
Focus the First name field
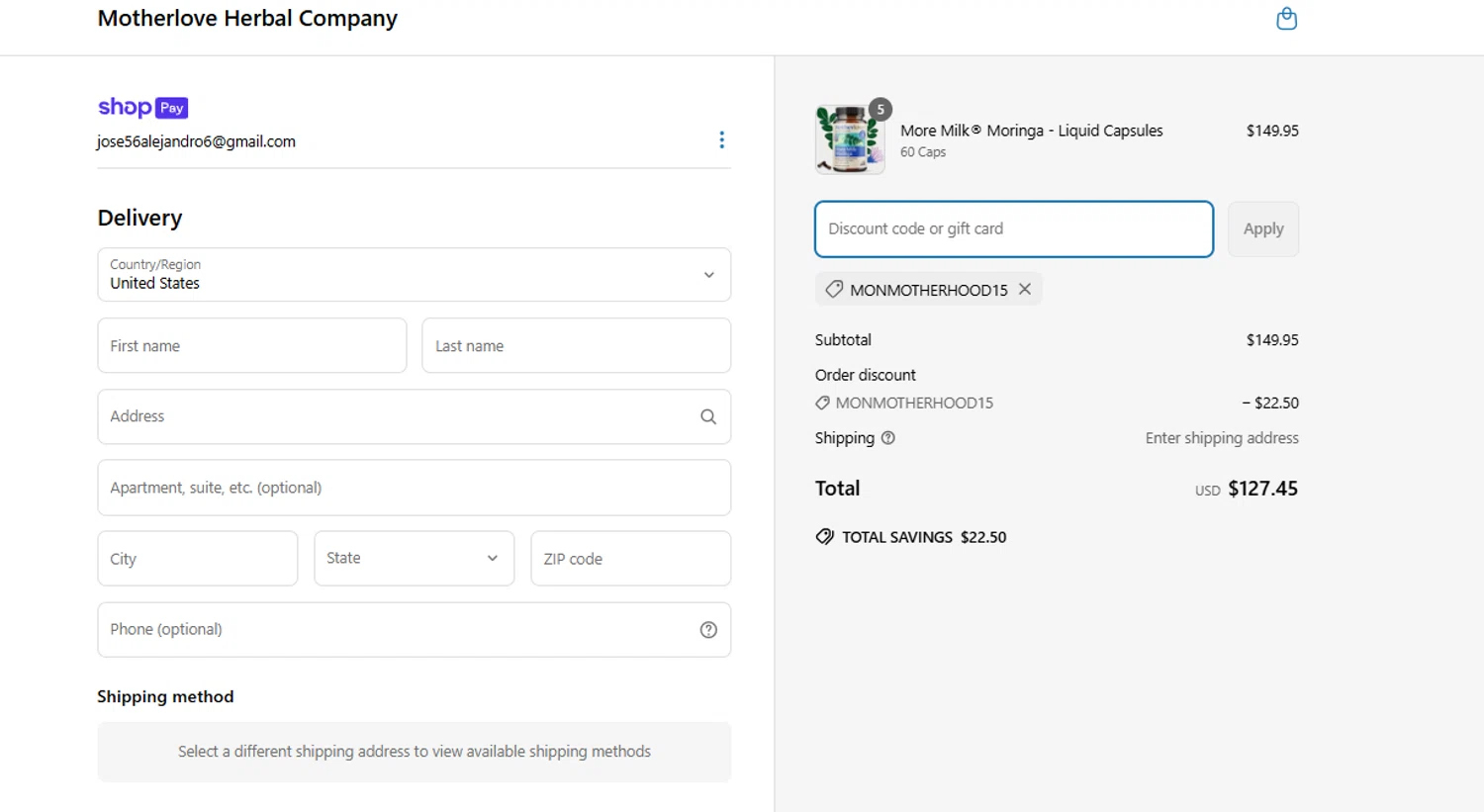pos(252,345)
